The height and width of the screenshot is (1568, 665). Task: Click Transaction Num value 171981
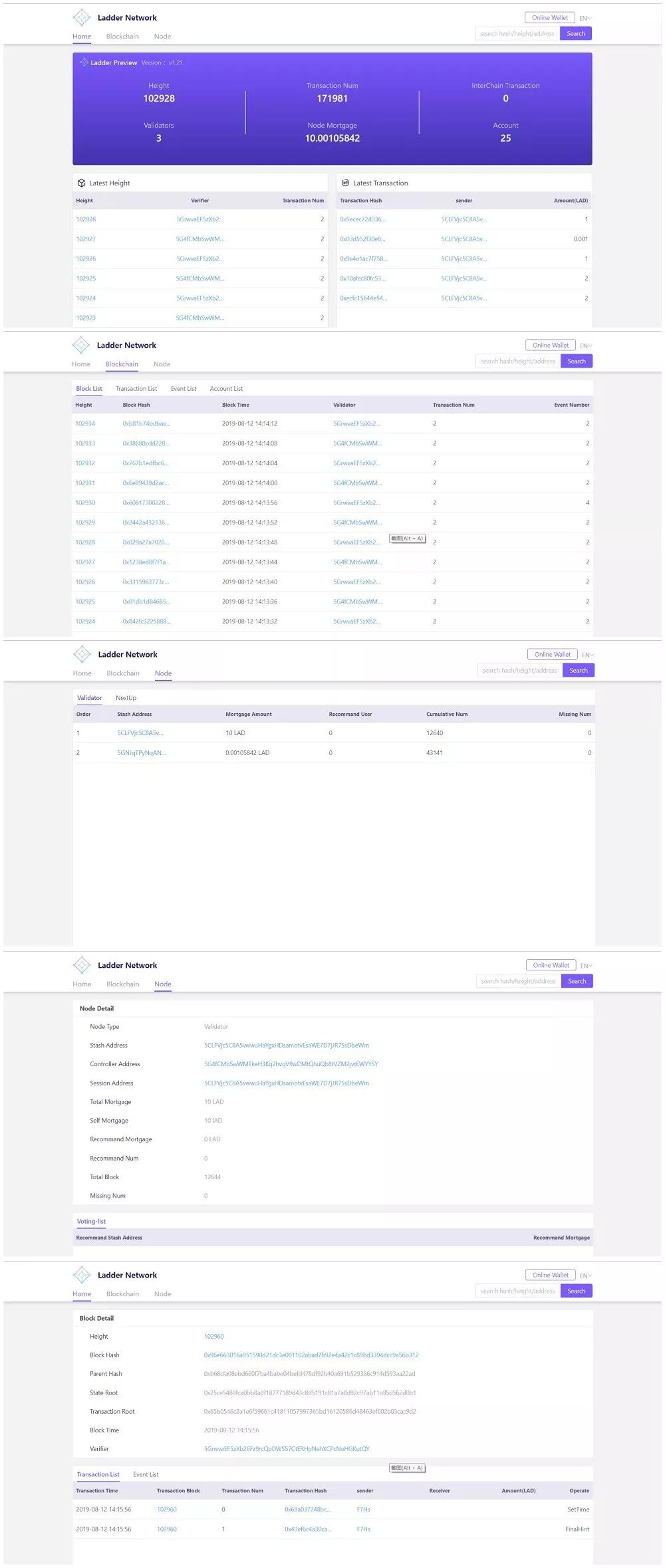tap(332, 98)
